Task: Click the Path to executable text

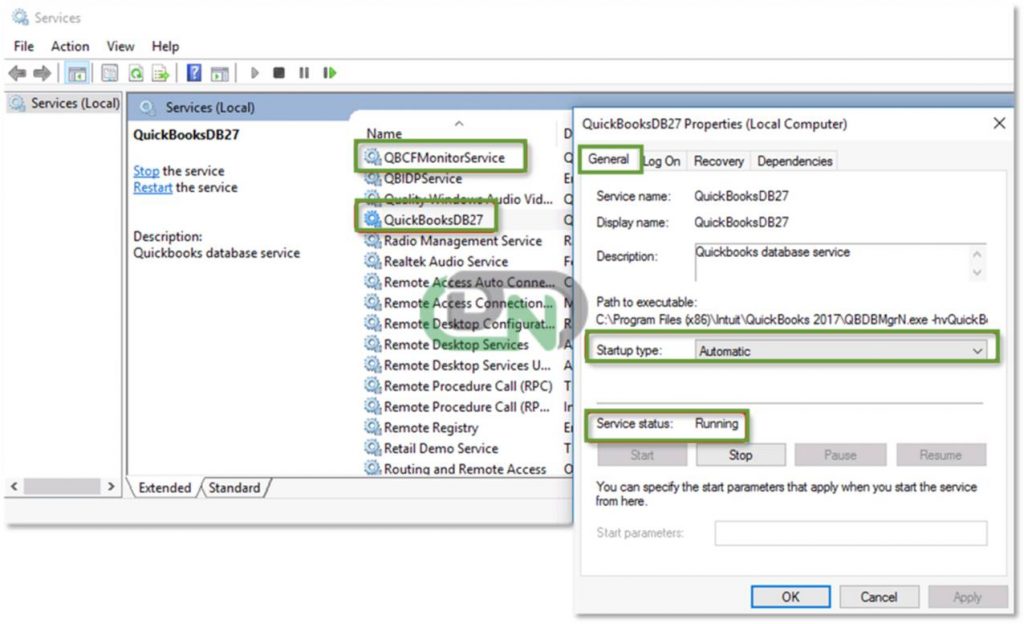Action: tap(792, 320)
